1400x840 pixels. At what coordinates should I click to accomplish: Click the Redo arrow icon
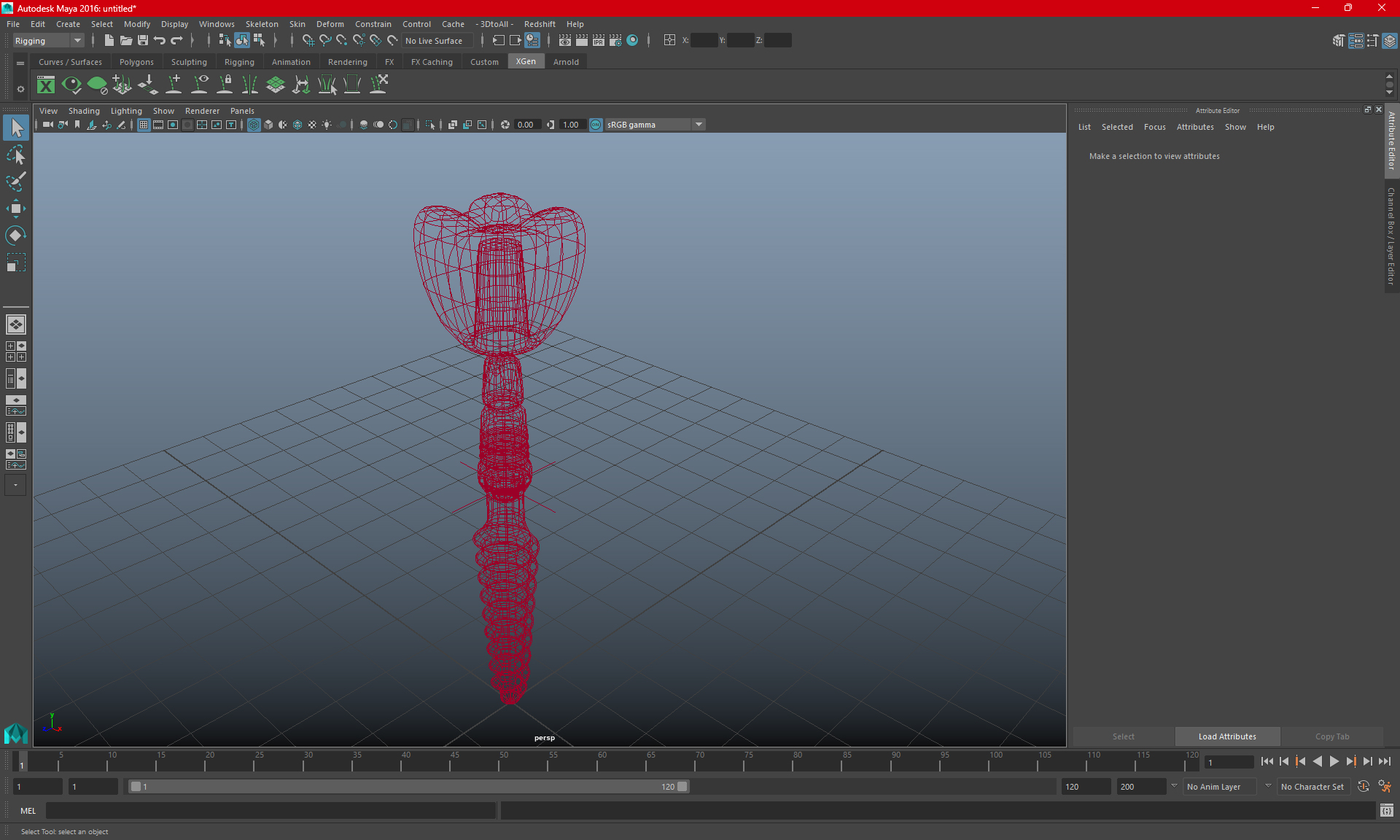(x=176, y=41)
